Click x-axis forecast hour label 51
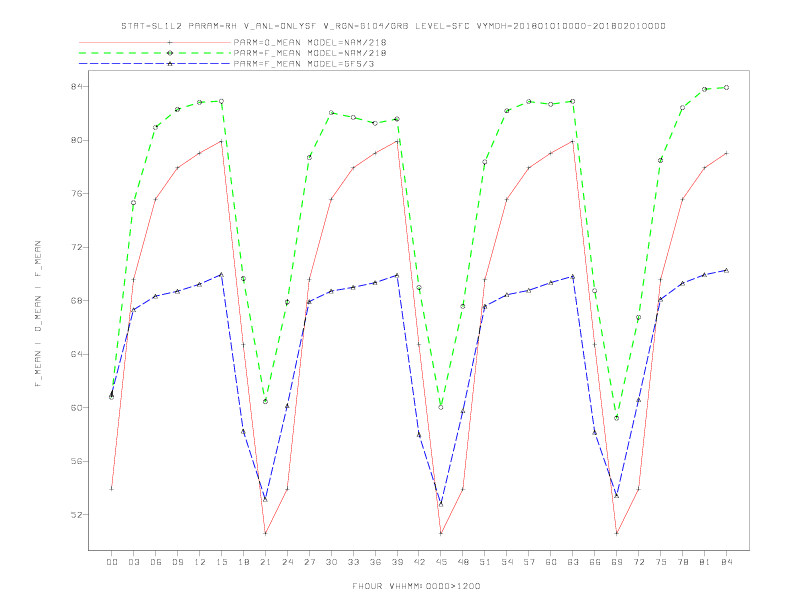 [x=485, y=562]
